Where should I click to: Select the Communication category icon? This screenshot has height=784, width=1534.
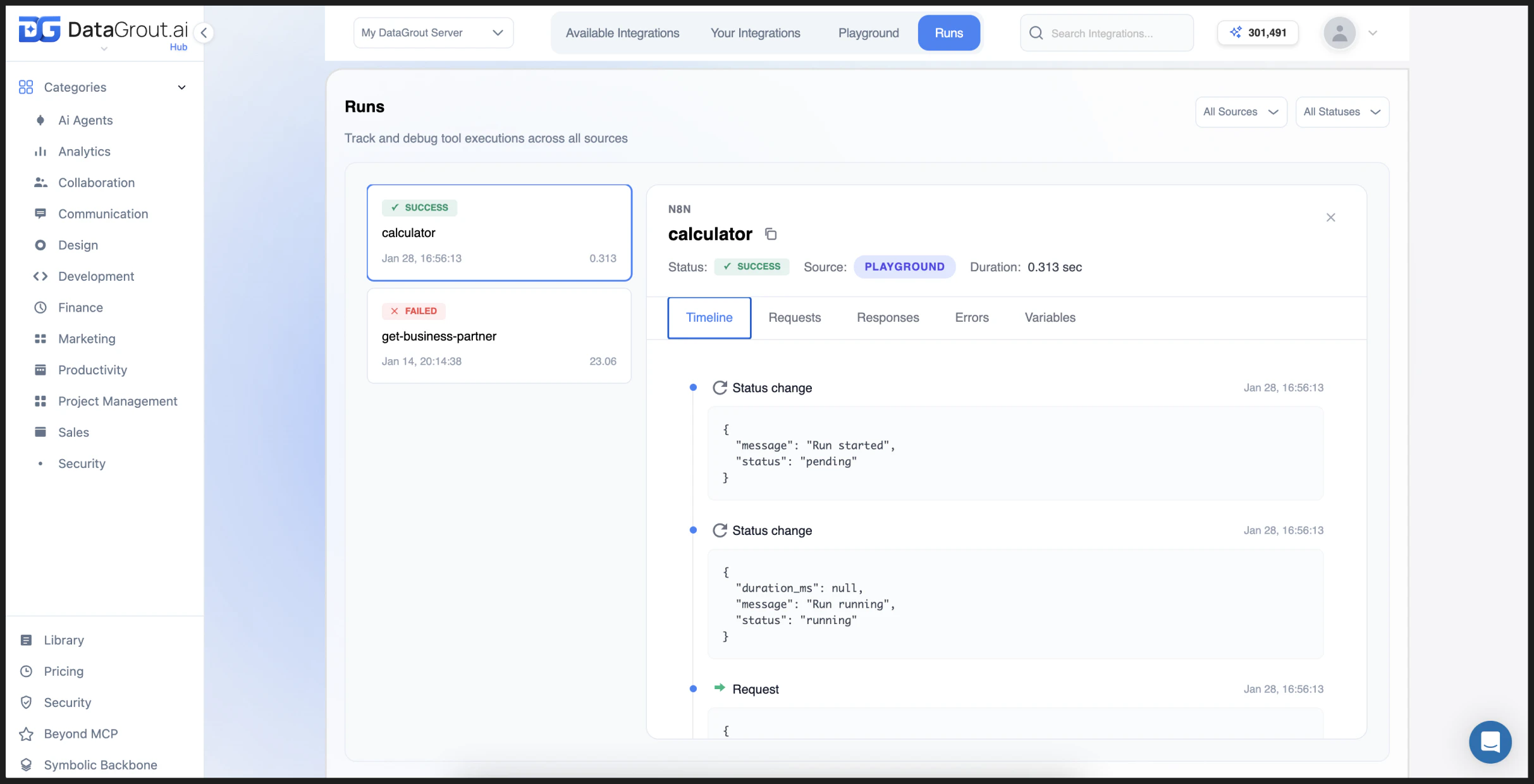40,214
